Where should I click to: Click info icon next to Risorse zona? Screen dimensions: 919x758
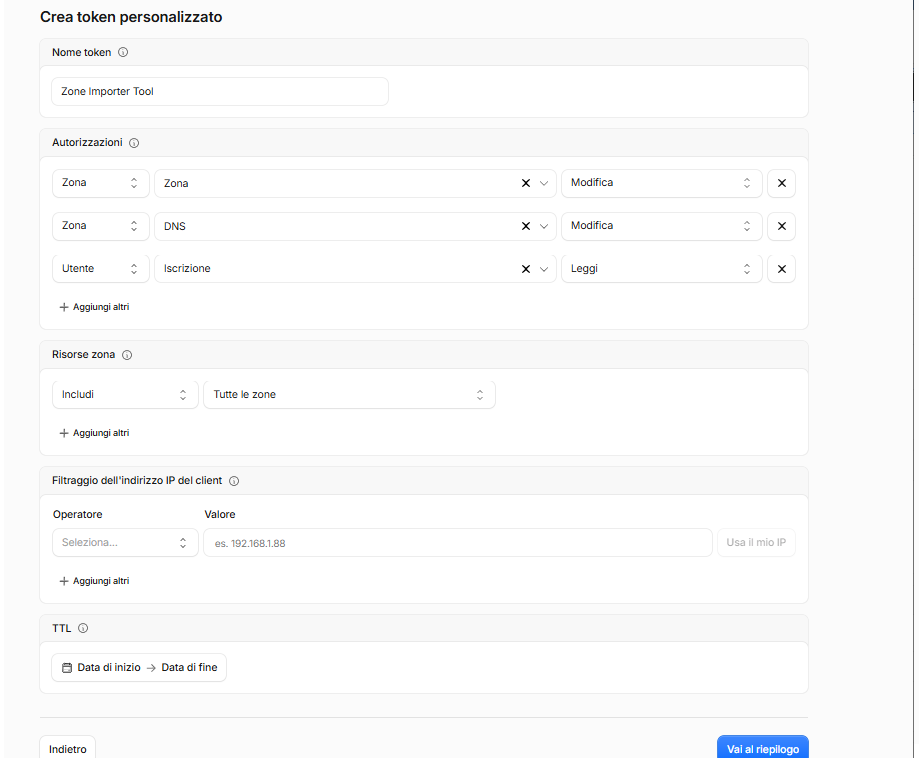(127, 355)
